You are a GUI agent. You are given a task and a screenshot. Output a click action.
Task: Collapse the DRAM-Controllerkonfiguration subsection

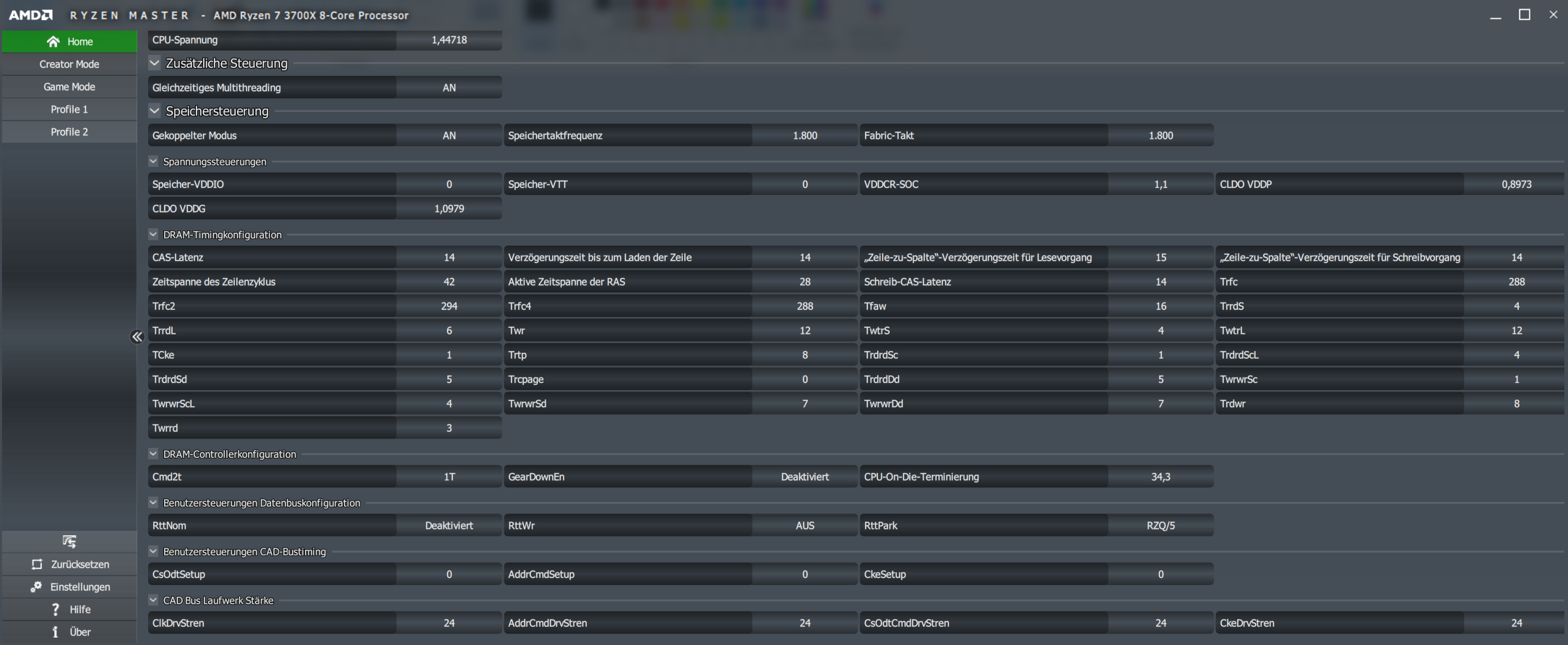point(153,454)
